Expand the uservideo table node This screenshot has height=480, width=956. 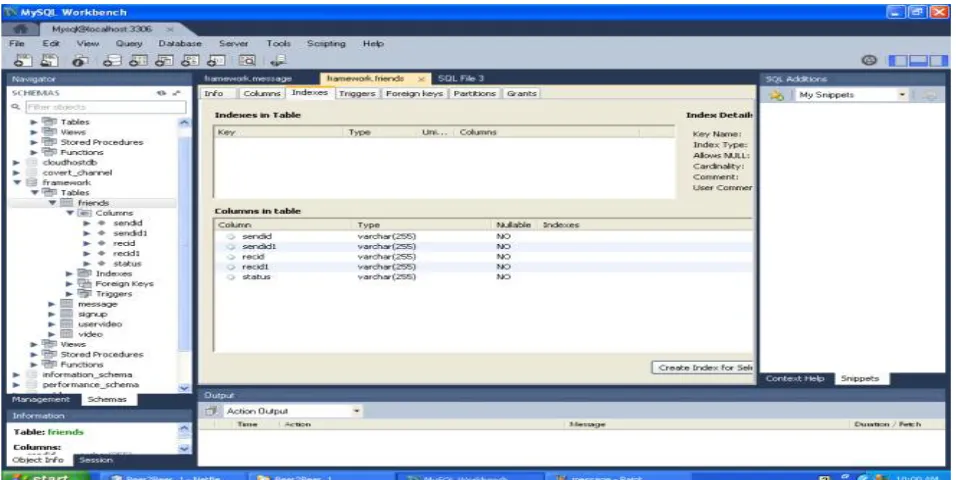click(x=52, y=324)
